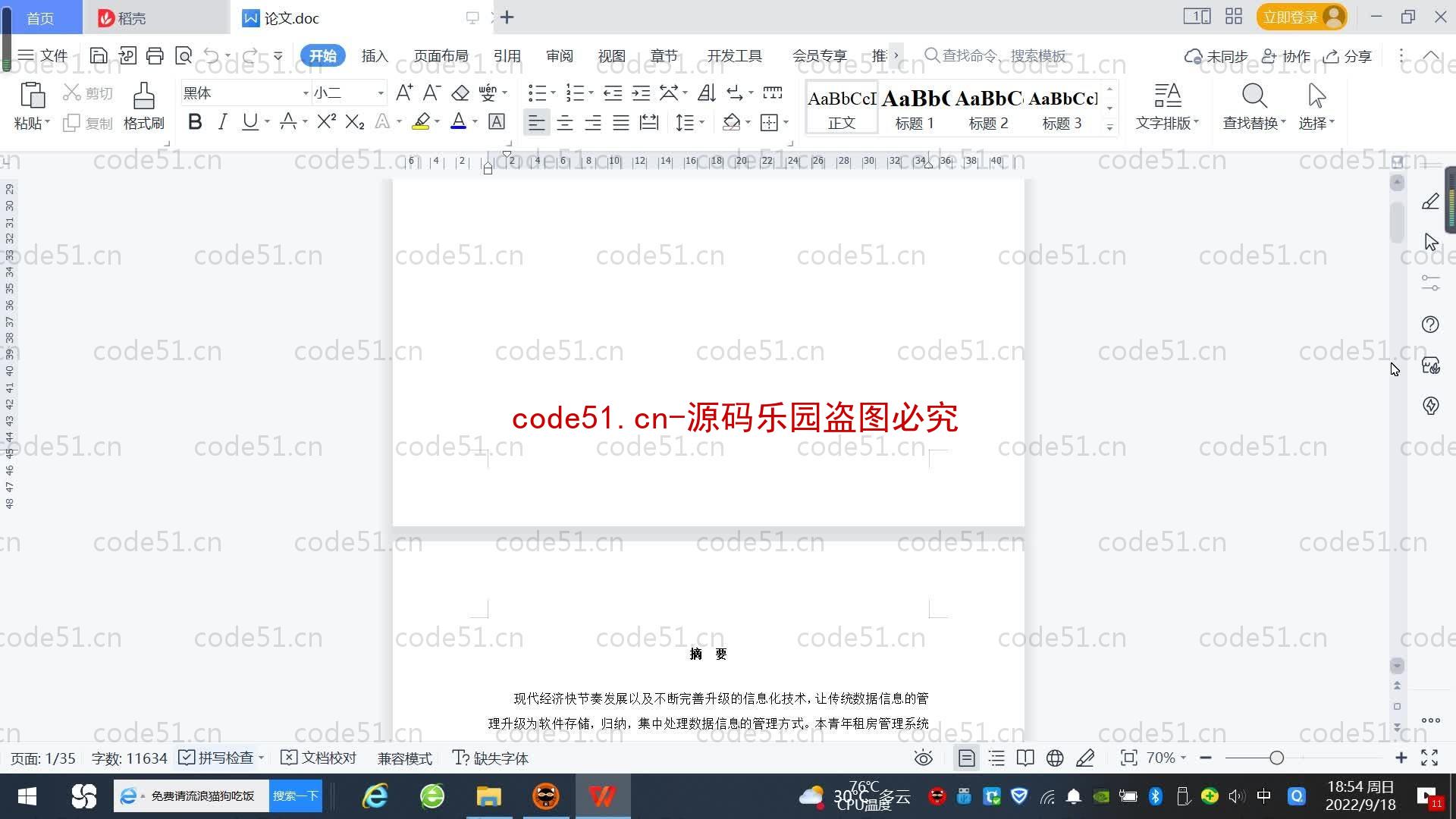Click the Print icon
1456x819 pixels.
click(x=155, y=55)
